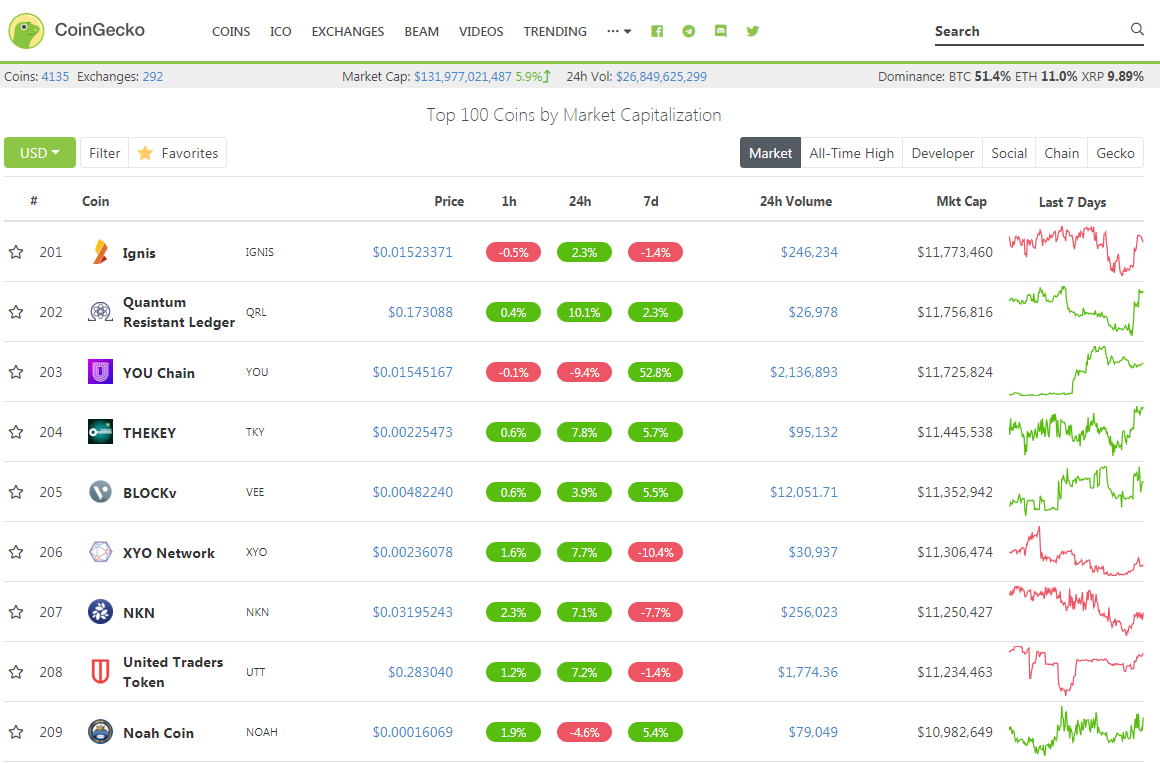Image resolution: width=1160 pixels, height=764 pixels.
Task: Favorite Ignis with its star
Action: pyautogui.click(x=16, y=252)
